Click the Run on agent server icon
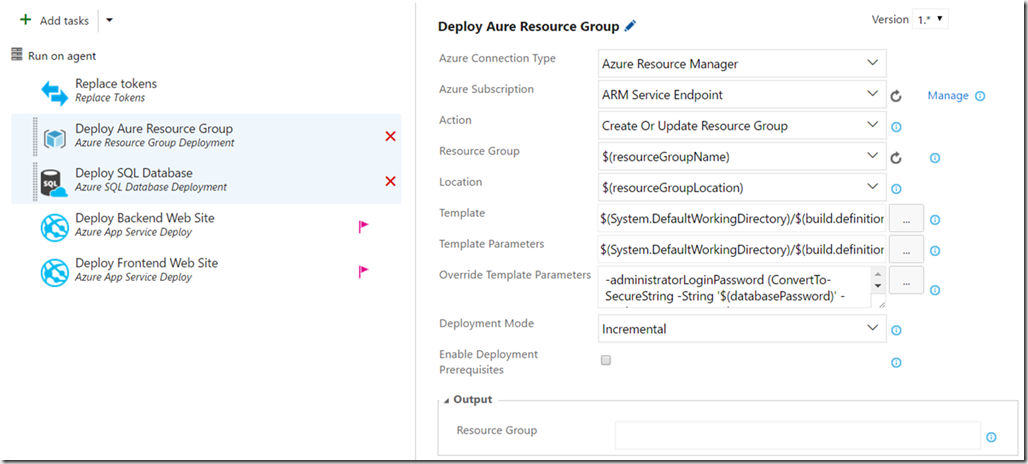This screenshot has width=1028, height=464. 18,55
